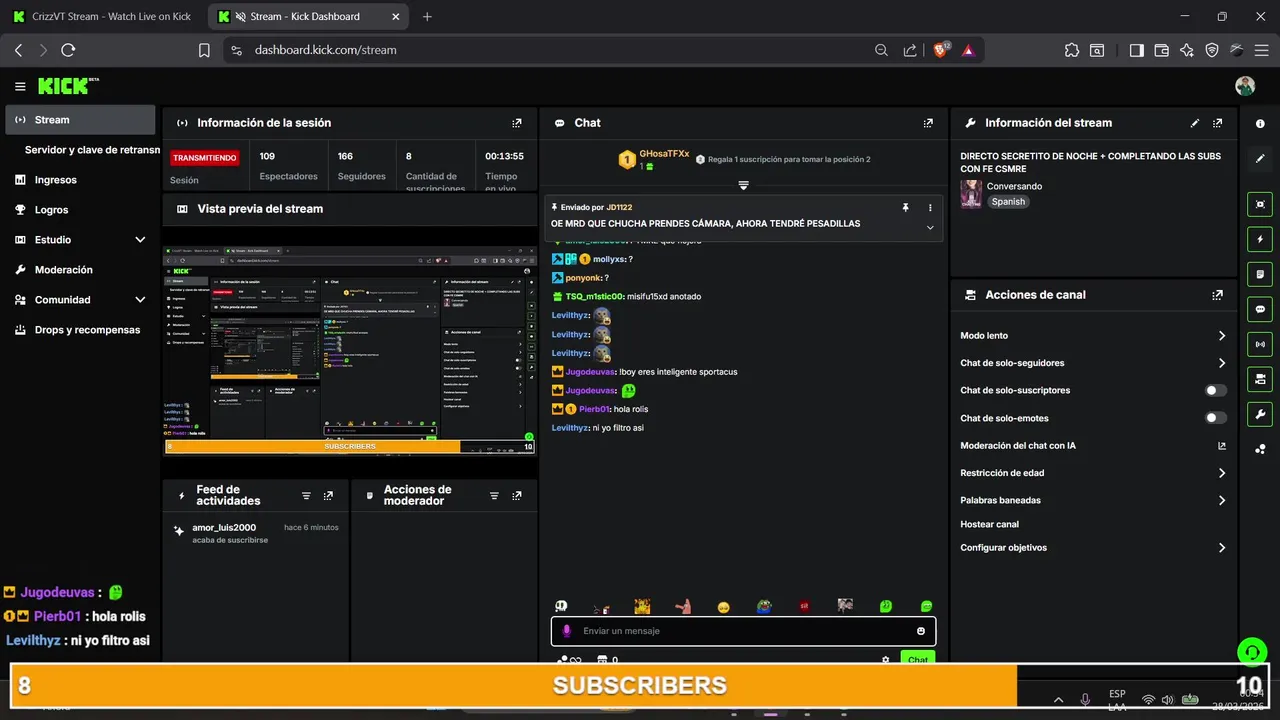The width and height of the screenshot is (1280, 720).
Task: Pop out the Feed de actividades panel
Action: [328, 496]
